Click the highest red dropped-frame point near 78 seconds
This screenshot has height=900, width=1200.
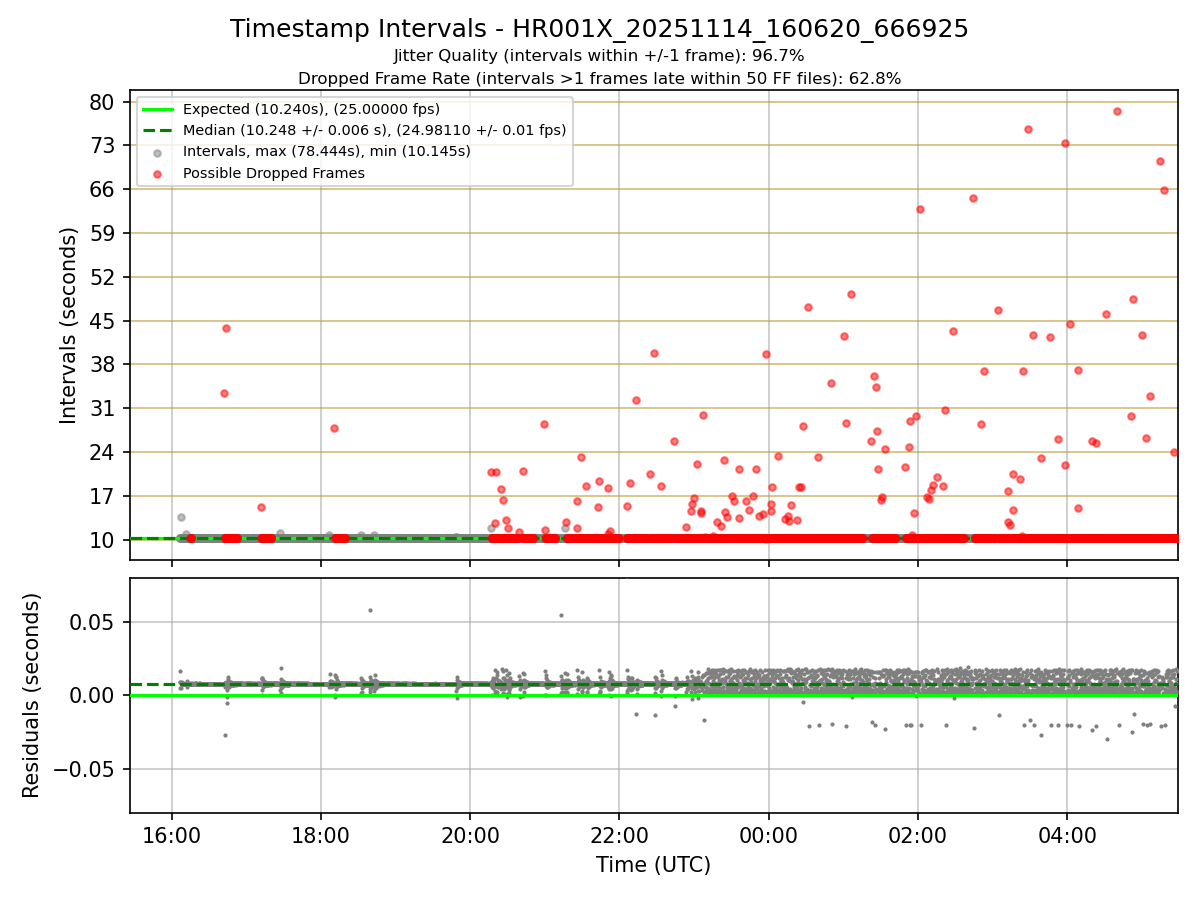[1117, 111]
